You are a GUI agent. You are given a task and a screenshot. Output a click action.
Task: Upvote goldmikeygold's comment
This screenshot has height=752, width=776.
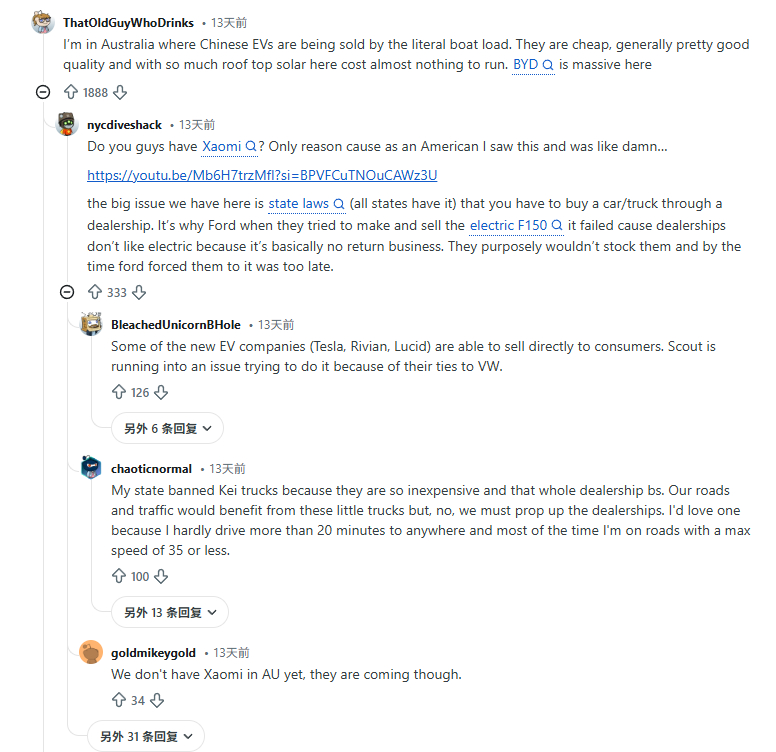point(119,700)
